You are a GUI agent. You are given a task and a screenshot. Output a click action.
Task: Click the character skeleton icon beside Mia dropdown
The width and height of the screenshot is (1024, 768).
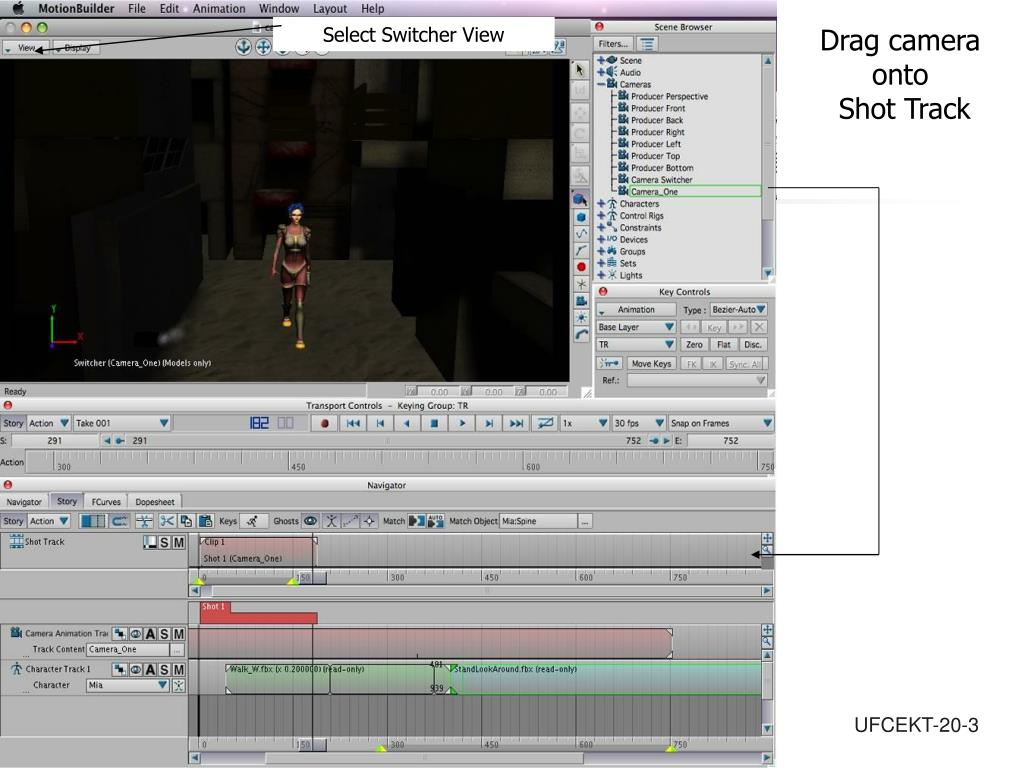tap(178, 685)
